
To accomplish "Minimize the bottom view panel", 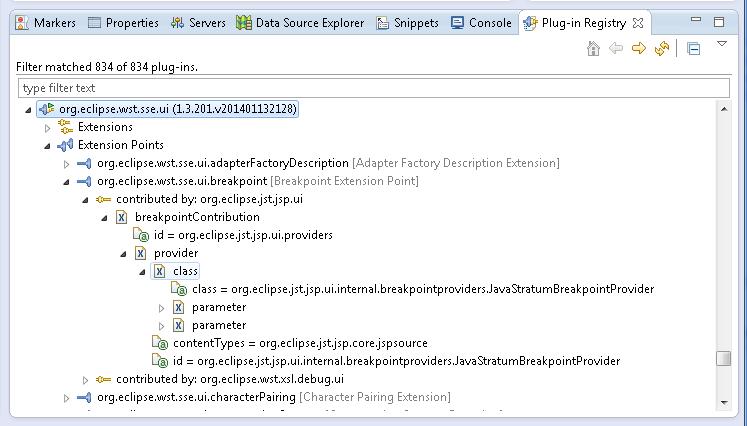I will pos(696,20).
